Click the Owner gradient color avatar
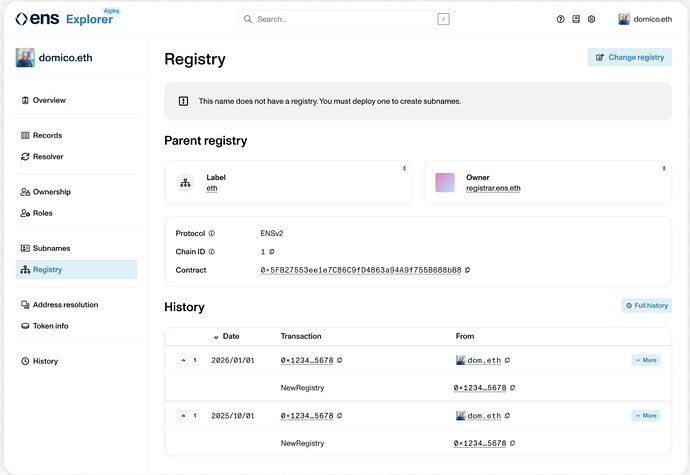 tap(445, 182)
